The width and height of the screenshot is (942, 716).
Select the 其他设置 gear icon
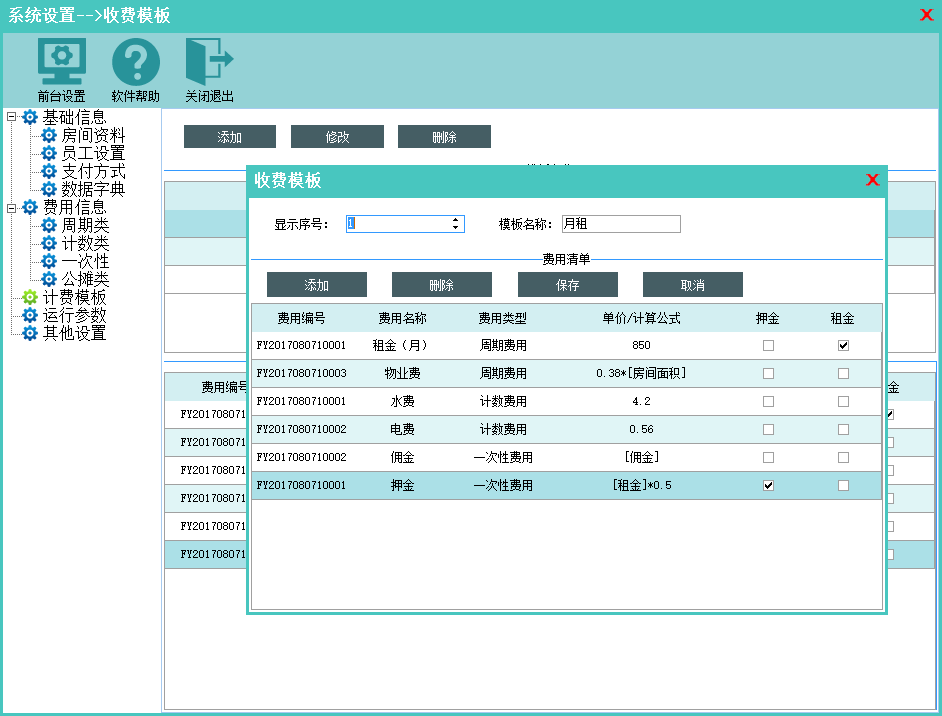(x=30, y=333)
